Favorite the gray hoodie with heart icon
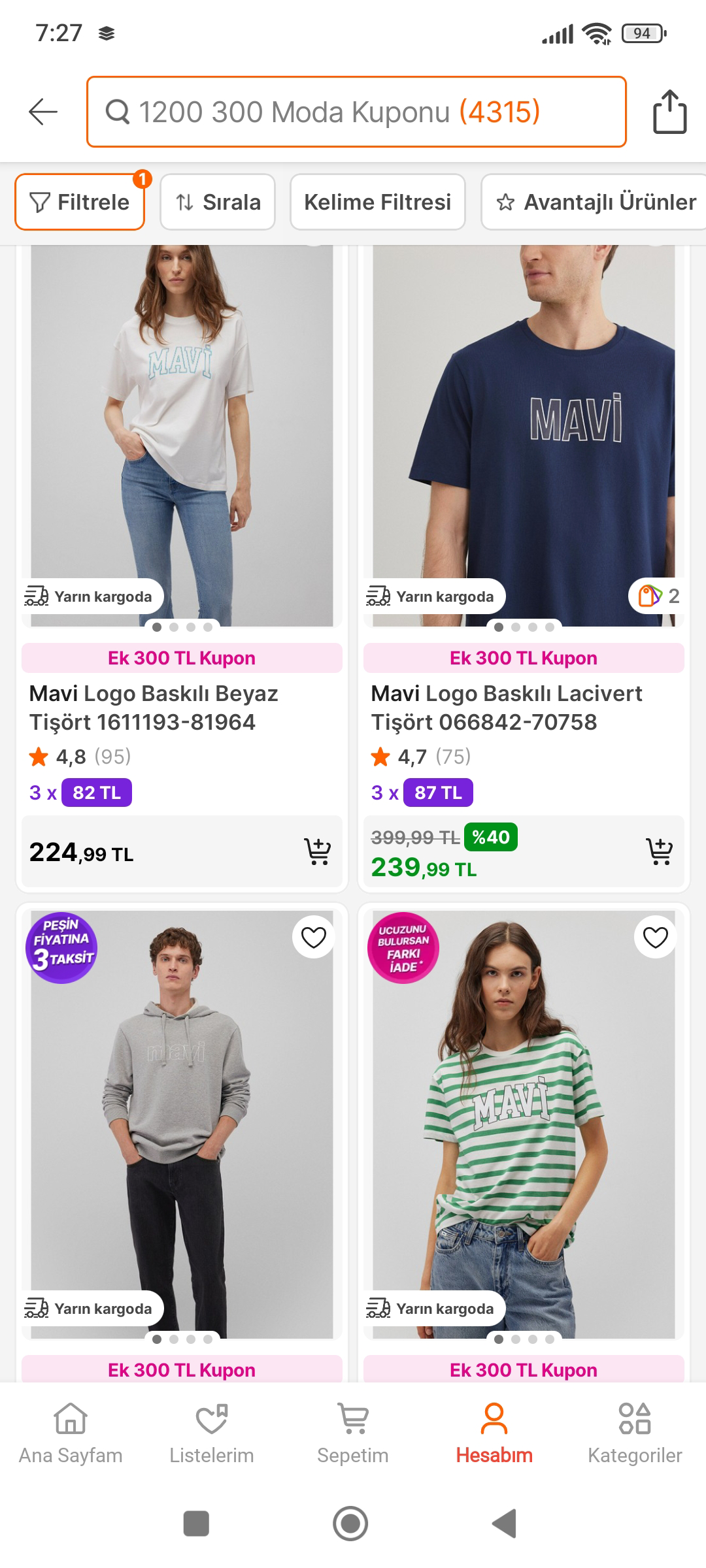This screenshot has height=1568, width=706. pos(314,938)
